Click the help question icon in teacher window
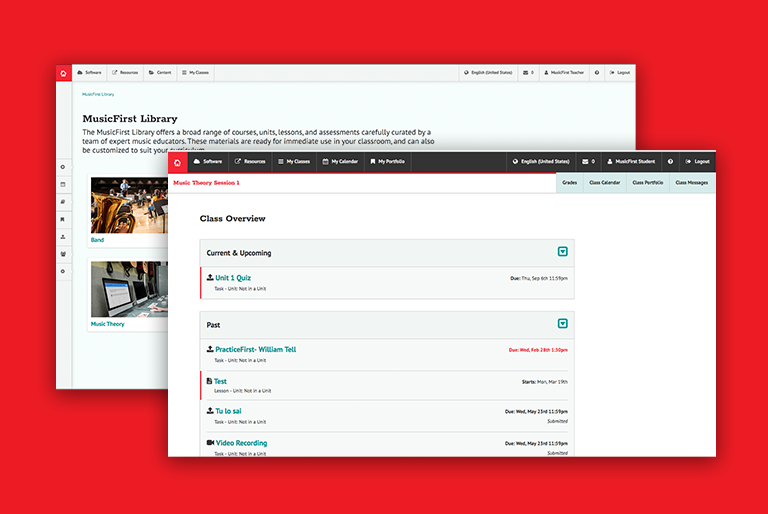 pos(597,73)
